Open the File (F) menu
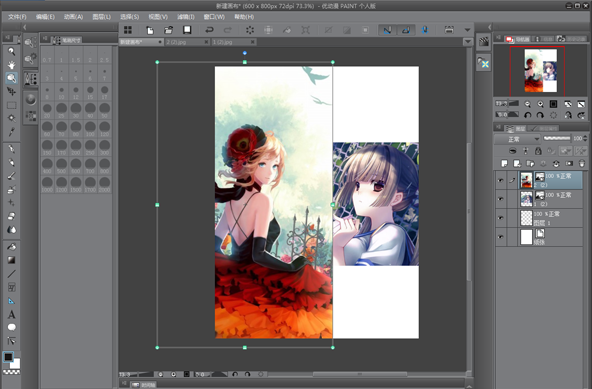 click(17, 17)
